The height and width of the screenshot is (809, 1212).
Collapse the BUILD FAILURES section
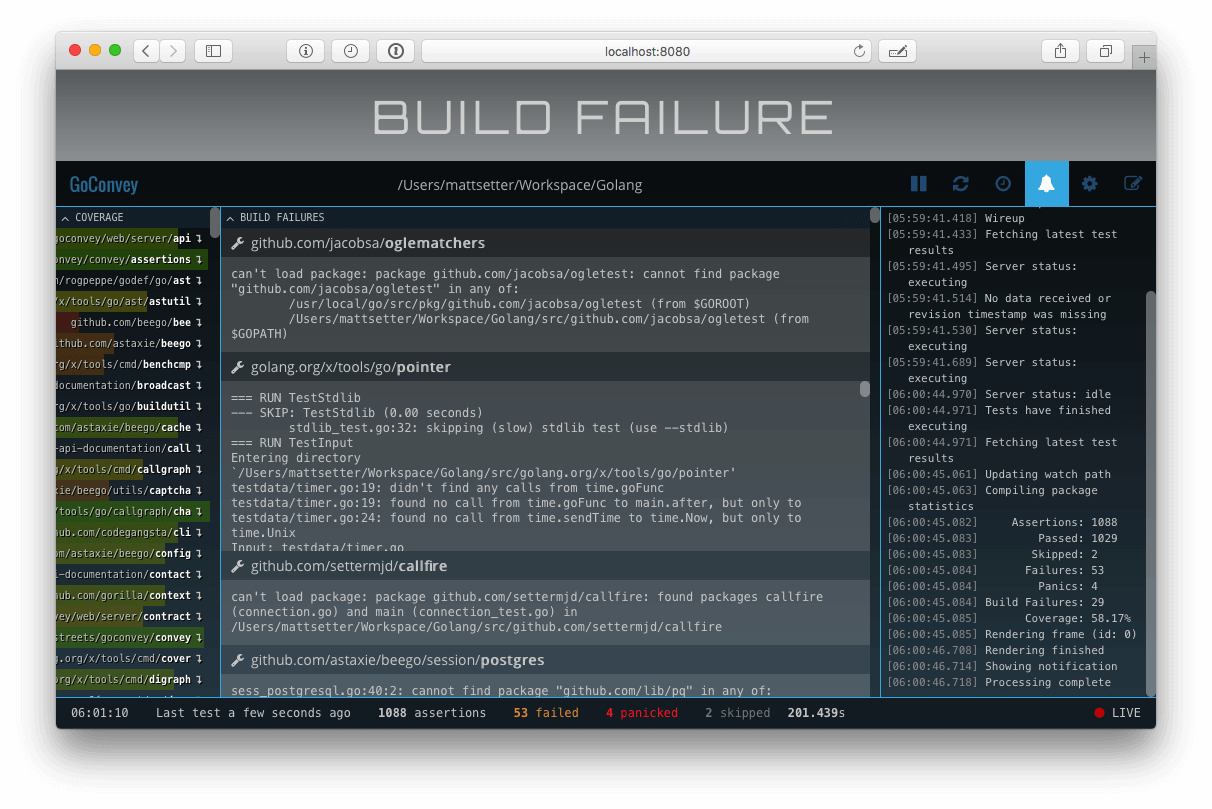coord(230,217)
